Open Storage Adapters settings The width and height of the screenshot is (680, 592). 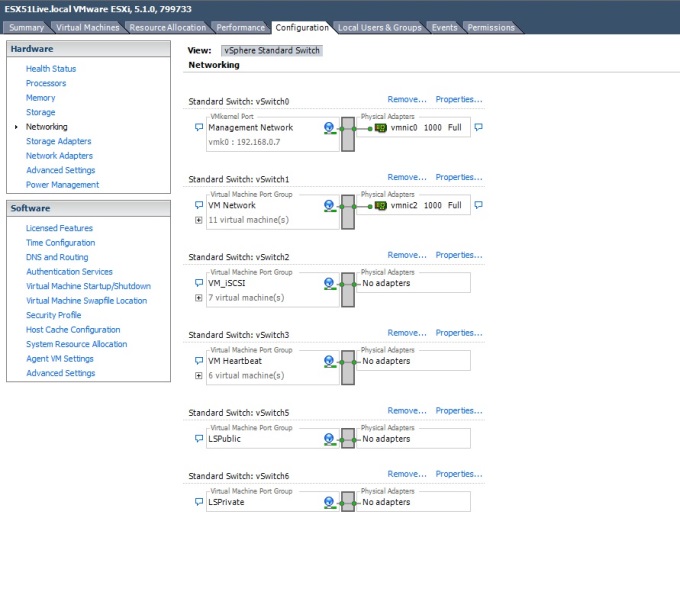click(59, 141)
